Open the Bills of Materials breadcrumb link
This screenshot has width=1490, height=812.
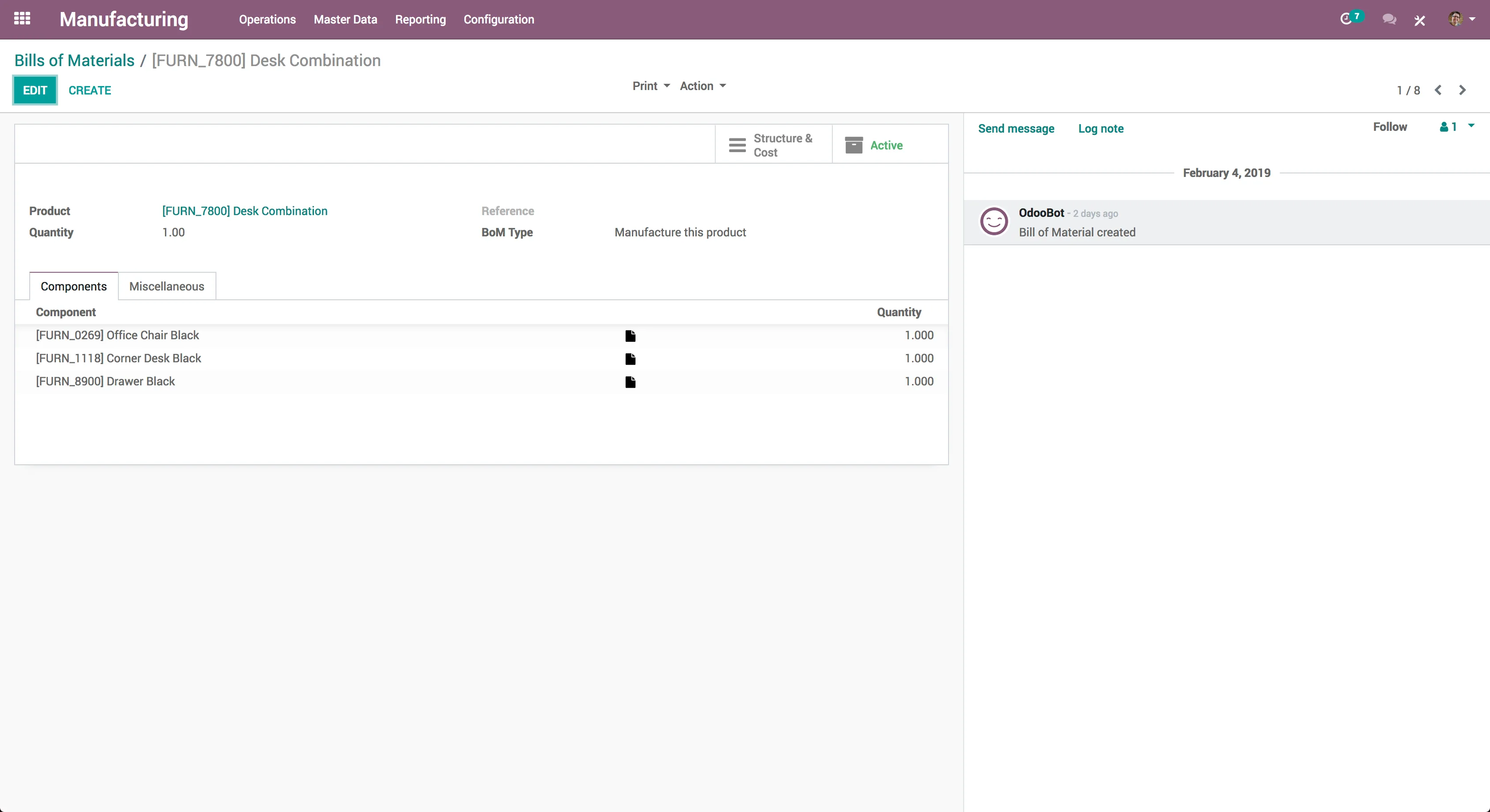74,60
